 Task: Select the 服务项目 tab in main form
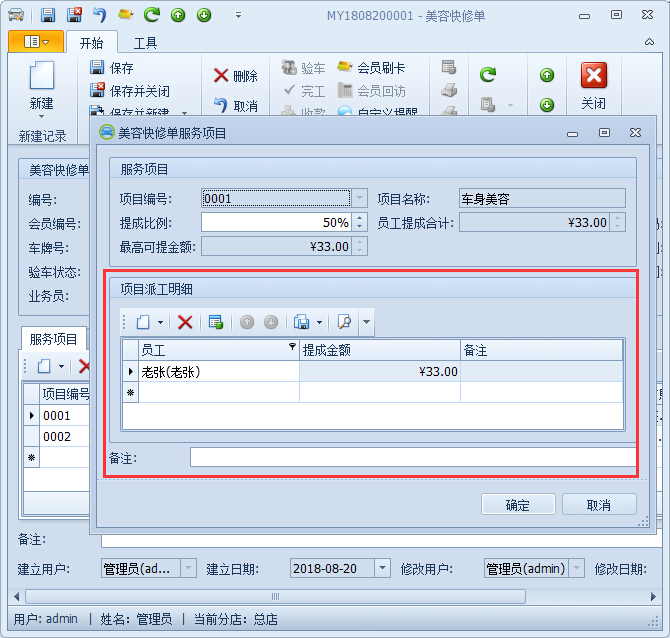pos(54,340)
